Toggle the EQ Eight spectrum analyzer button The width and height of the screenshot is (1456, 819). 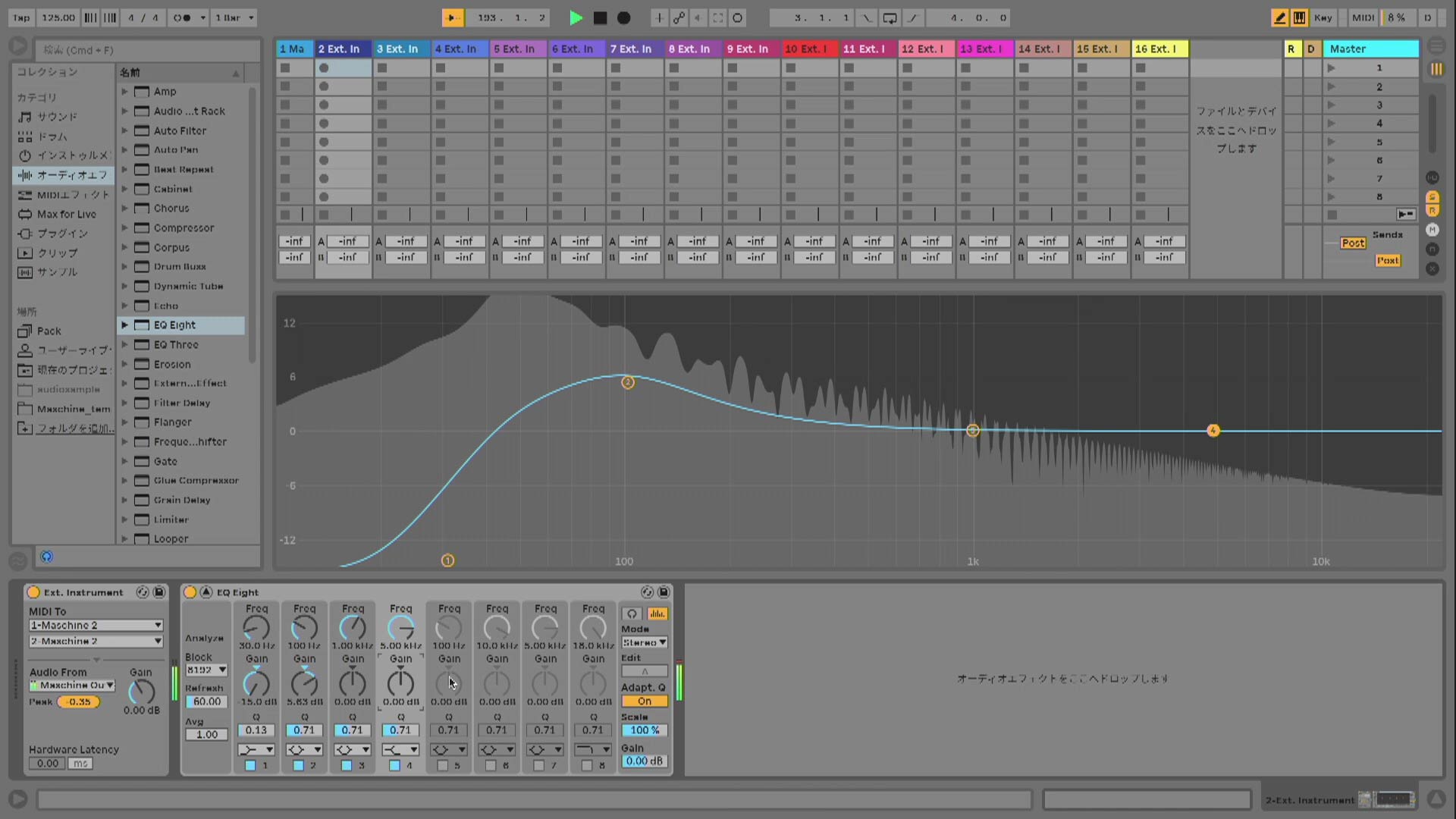tap(657, 613)
